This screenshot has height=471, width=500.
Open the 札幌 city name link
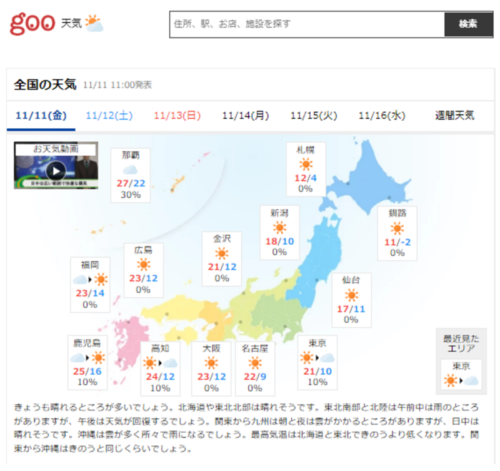click(306, 150)
